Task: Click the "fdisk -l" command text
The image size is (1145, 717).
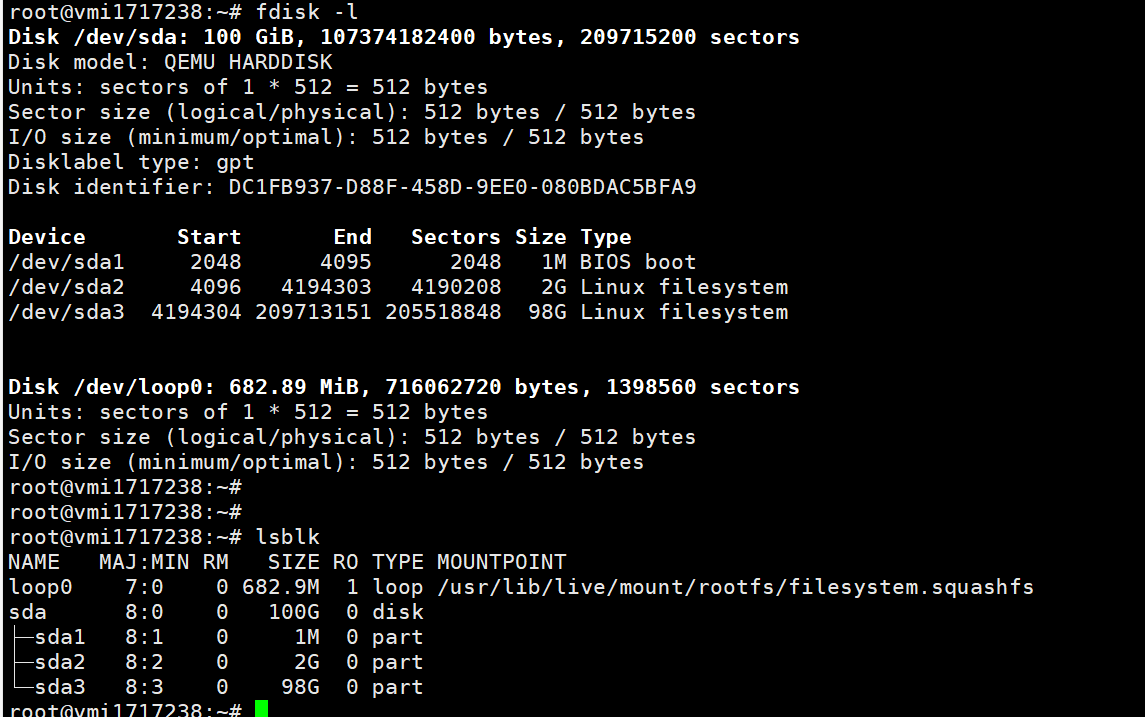Action: pyautogui.click(x=307, y=12)
